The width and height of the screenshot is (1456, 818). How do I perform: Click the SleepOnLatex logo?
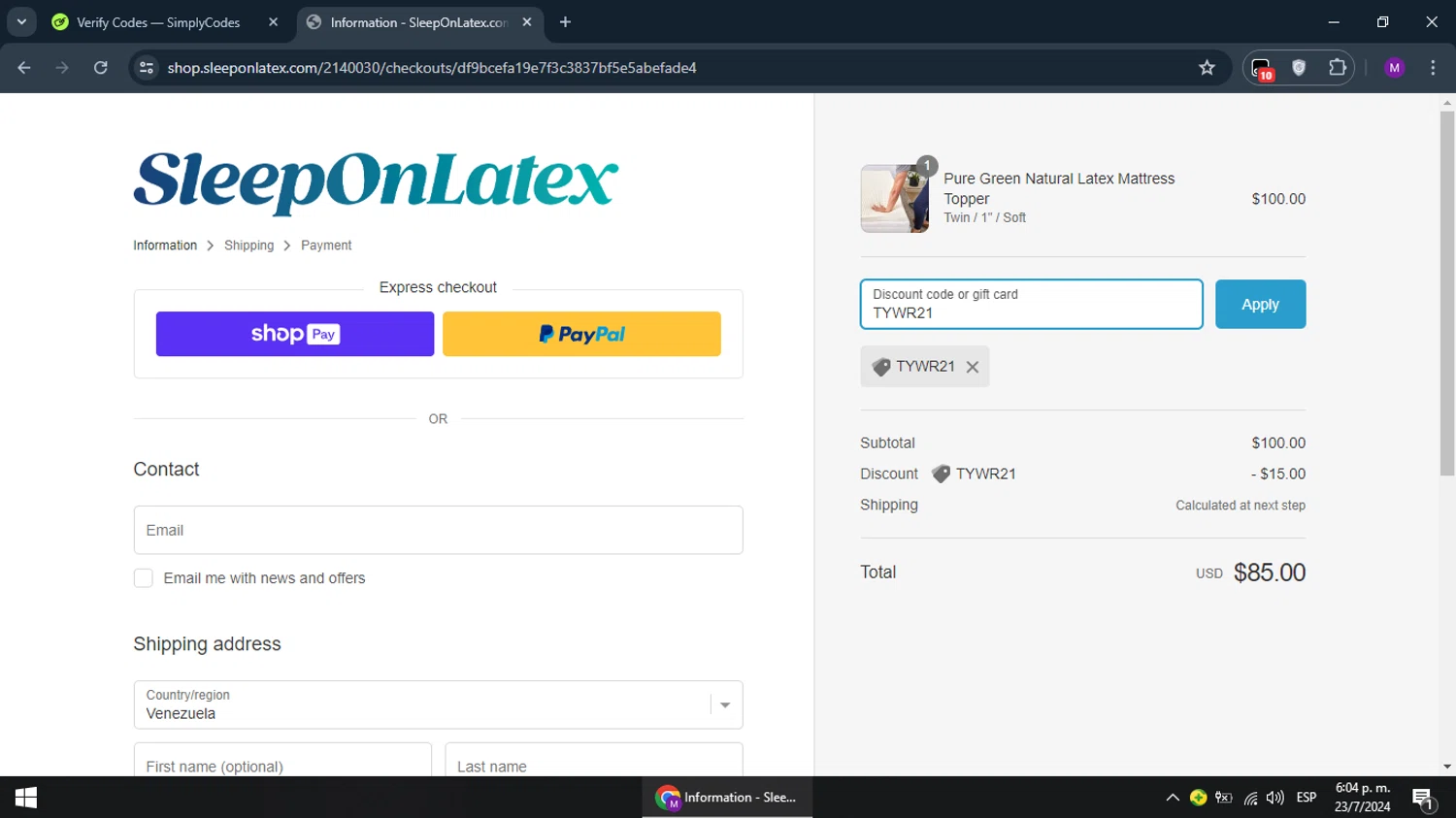(376, 182)
